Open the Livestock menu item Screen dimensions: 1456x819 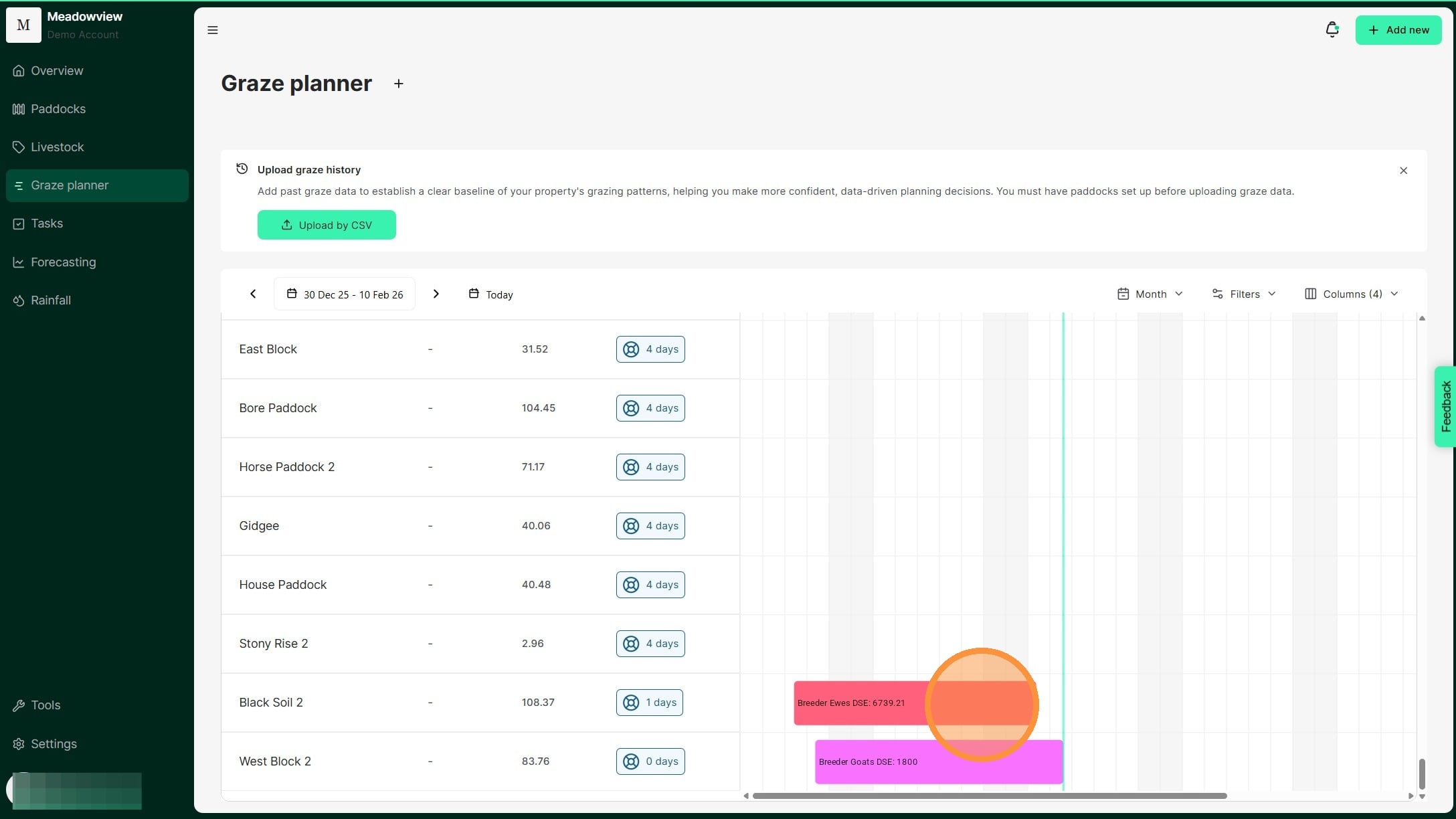57,147
